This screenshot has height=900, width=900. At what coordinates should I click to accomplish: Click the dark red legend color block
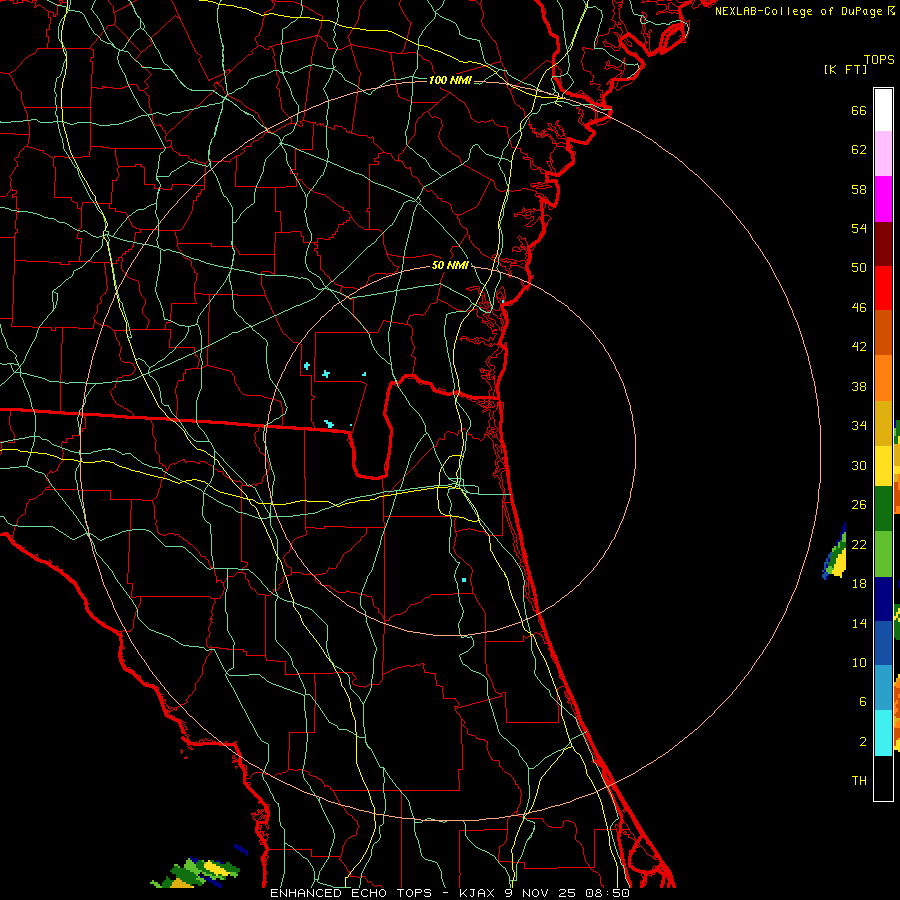point(883,244)
